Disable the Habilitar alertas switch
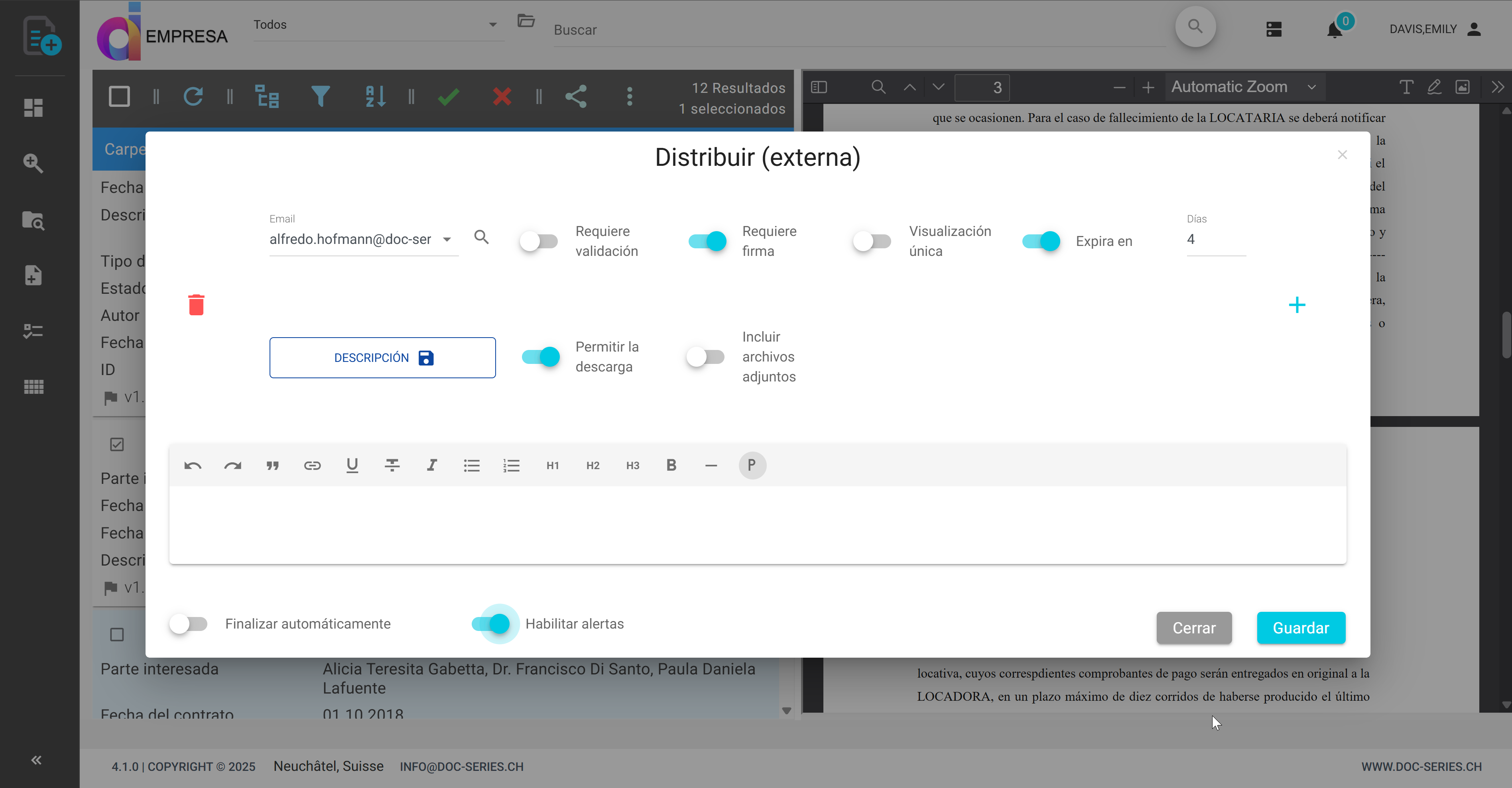Viewport: 1512px width, 788px height. (x=495, y=624)
